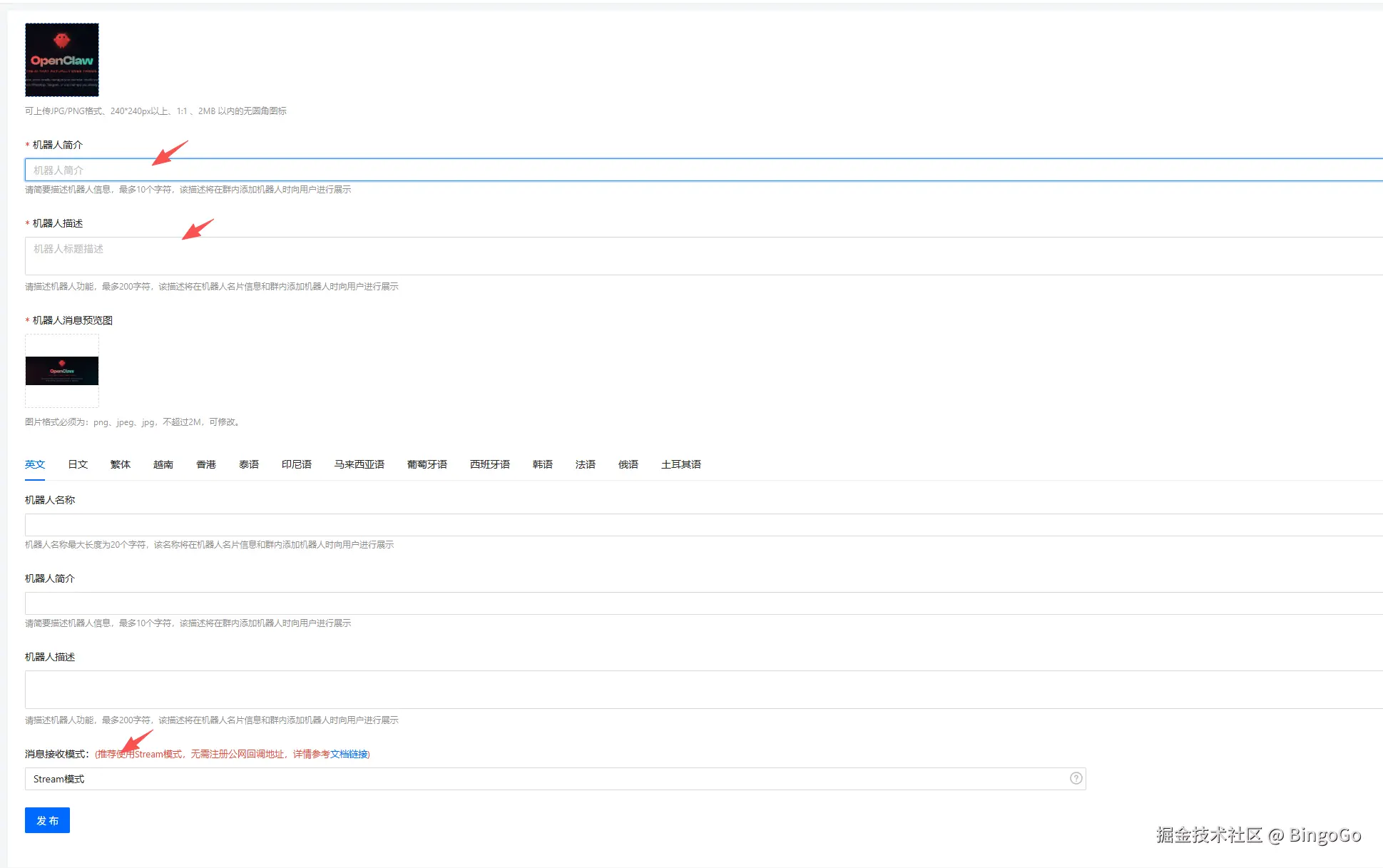
Task: Switch to the 繁体 tab
Action: [x=121, y=464]
